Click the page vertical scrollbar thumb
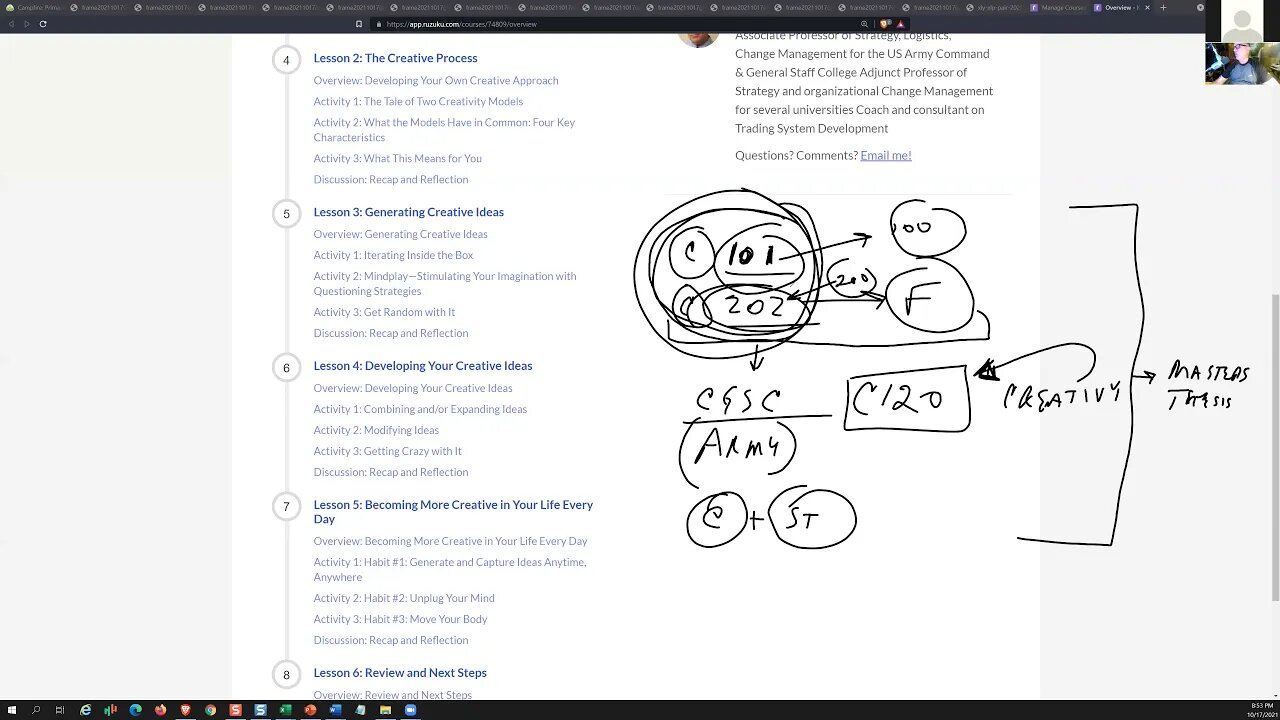This screenshot has height=720, width=1280. tap(1275, 447)
